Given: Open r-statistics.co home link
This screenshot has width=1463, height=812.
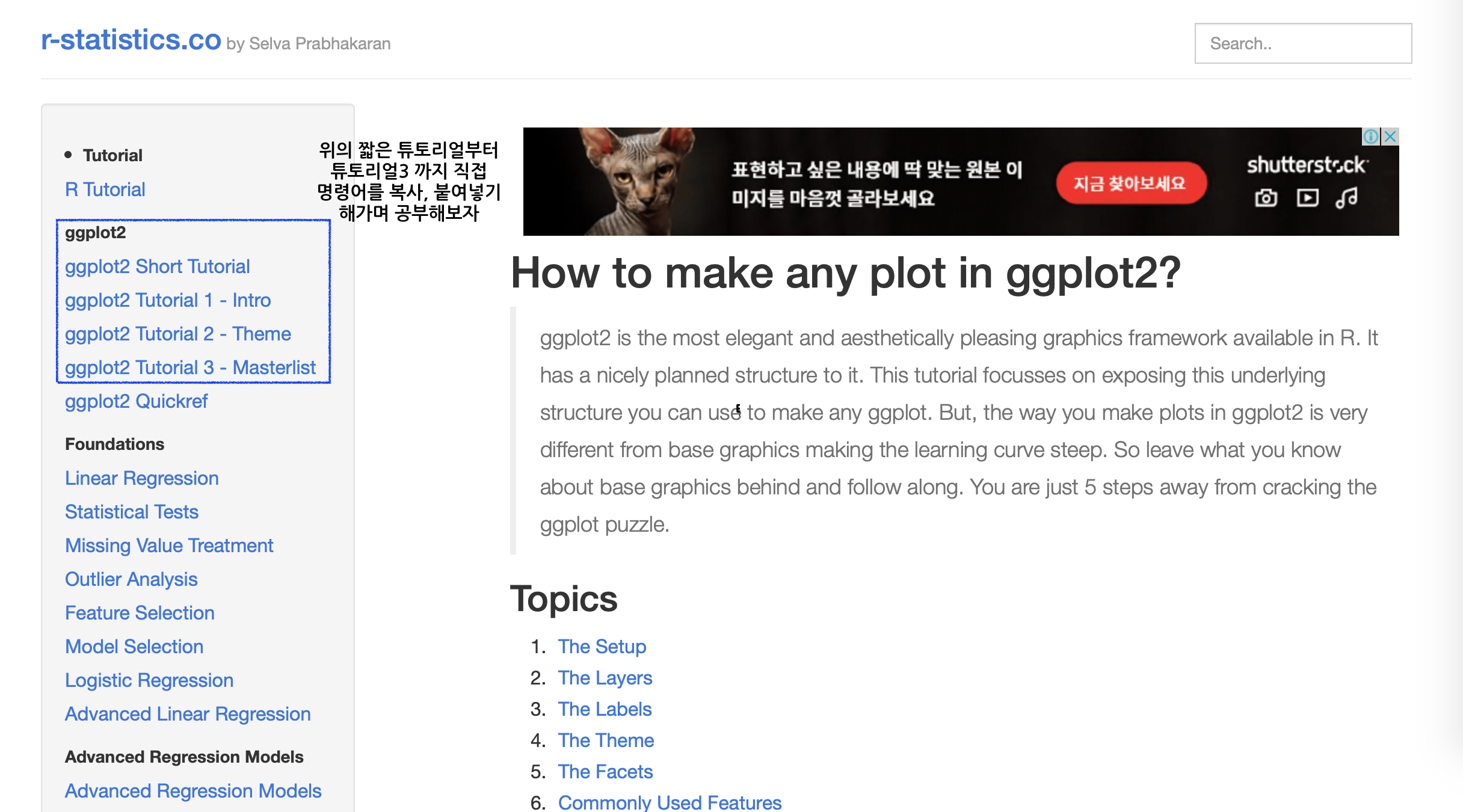Looking at the screenshot, I should click(131, 40).
